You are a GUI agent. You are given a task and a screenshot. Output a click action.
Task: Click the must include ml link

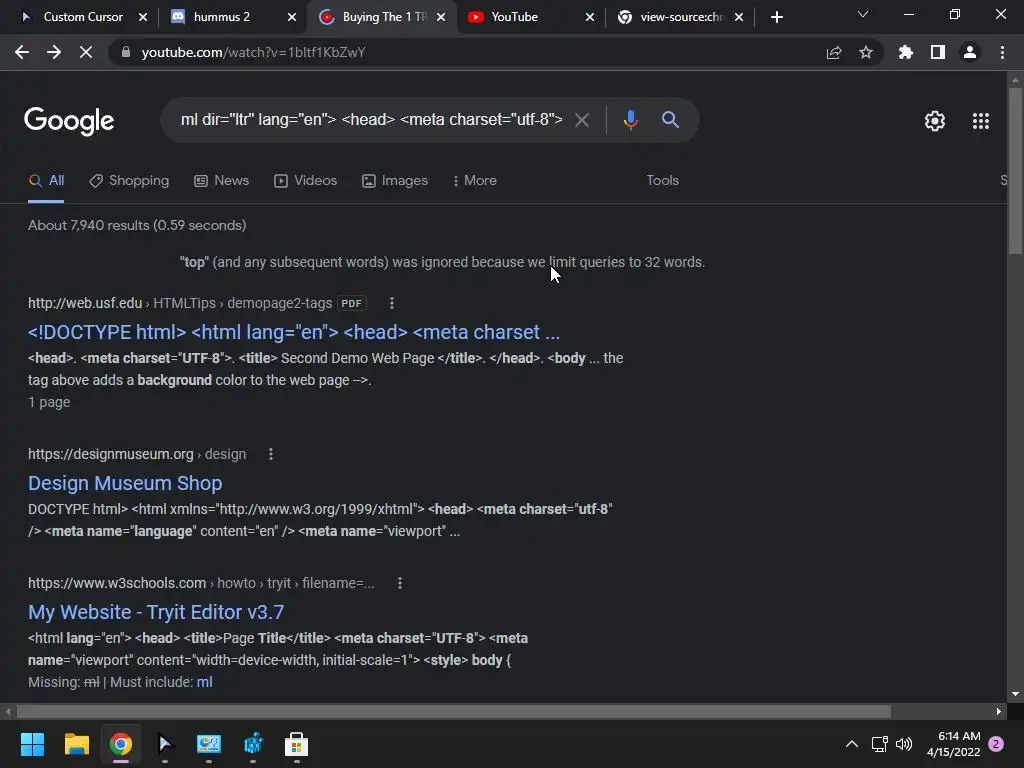pos(204,682)
